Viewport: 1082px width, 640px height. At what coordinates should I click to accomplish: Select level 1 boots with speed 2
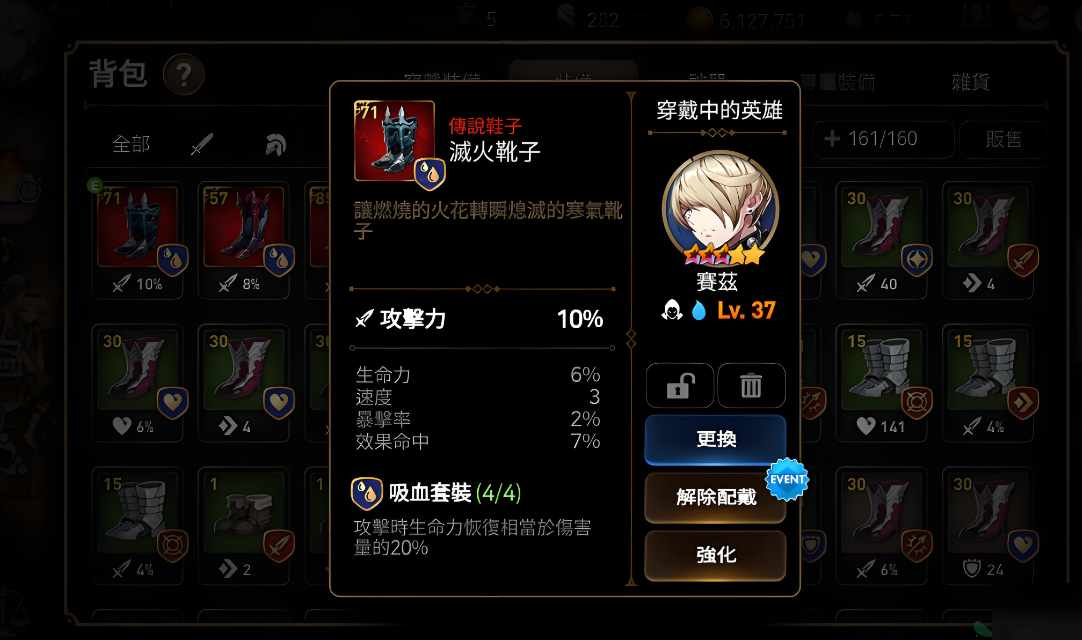point(244,526)
